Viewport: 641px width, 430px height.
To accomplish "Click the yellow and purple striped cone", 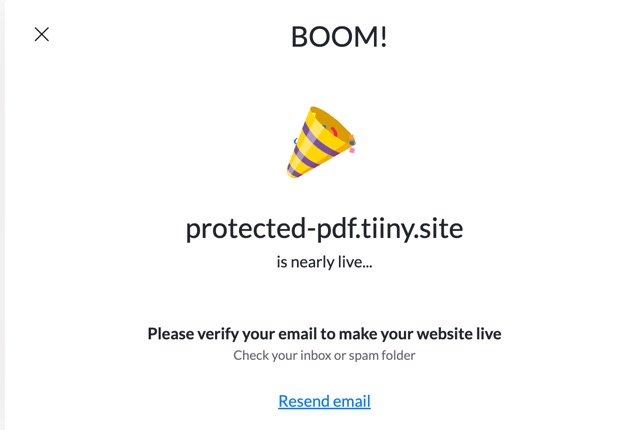I will click(x=318, y=145).
